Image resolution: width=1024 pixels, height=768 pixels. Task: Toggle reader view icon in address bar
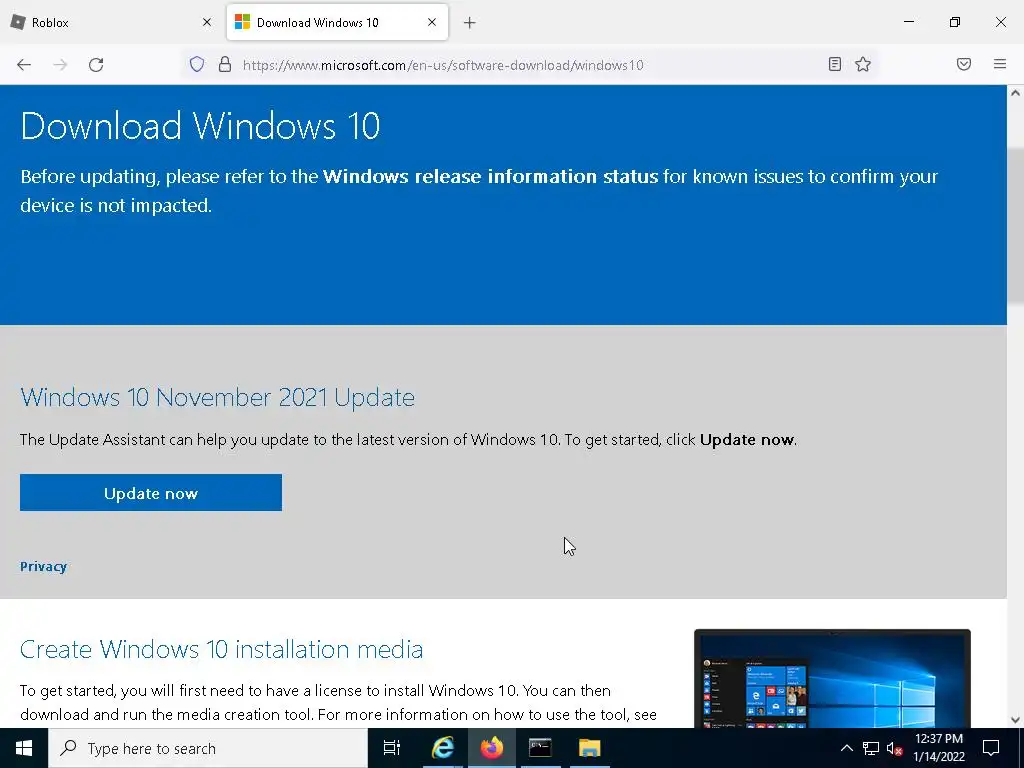coord(835,64)
